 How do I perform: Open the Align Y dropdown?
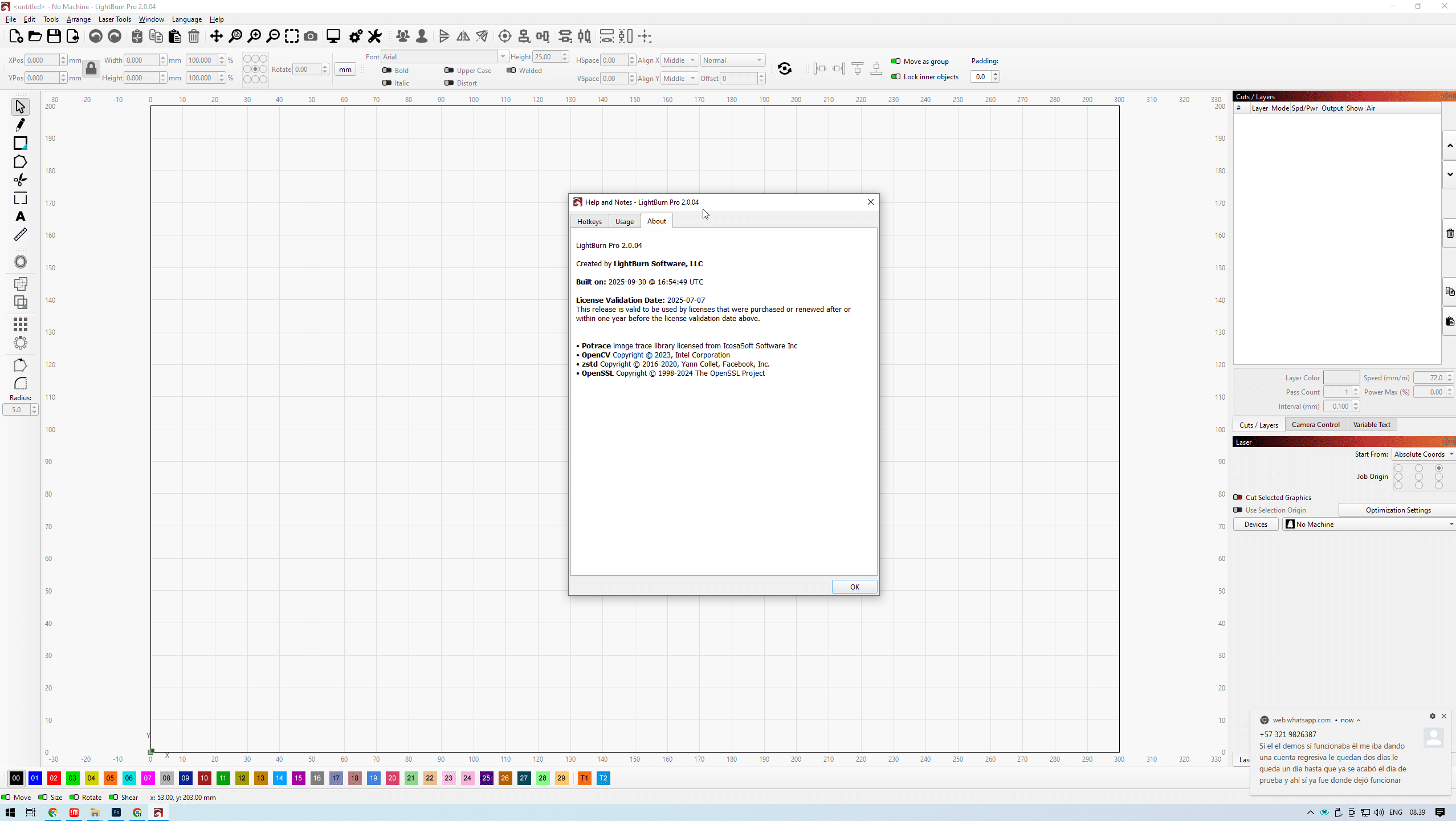pos(679,79)
